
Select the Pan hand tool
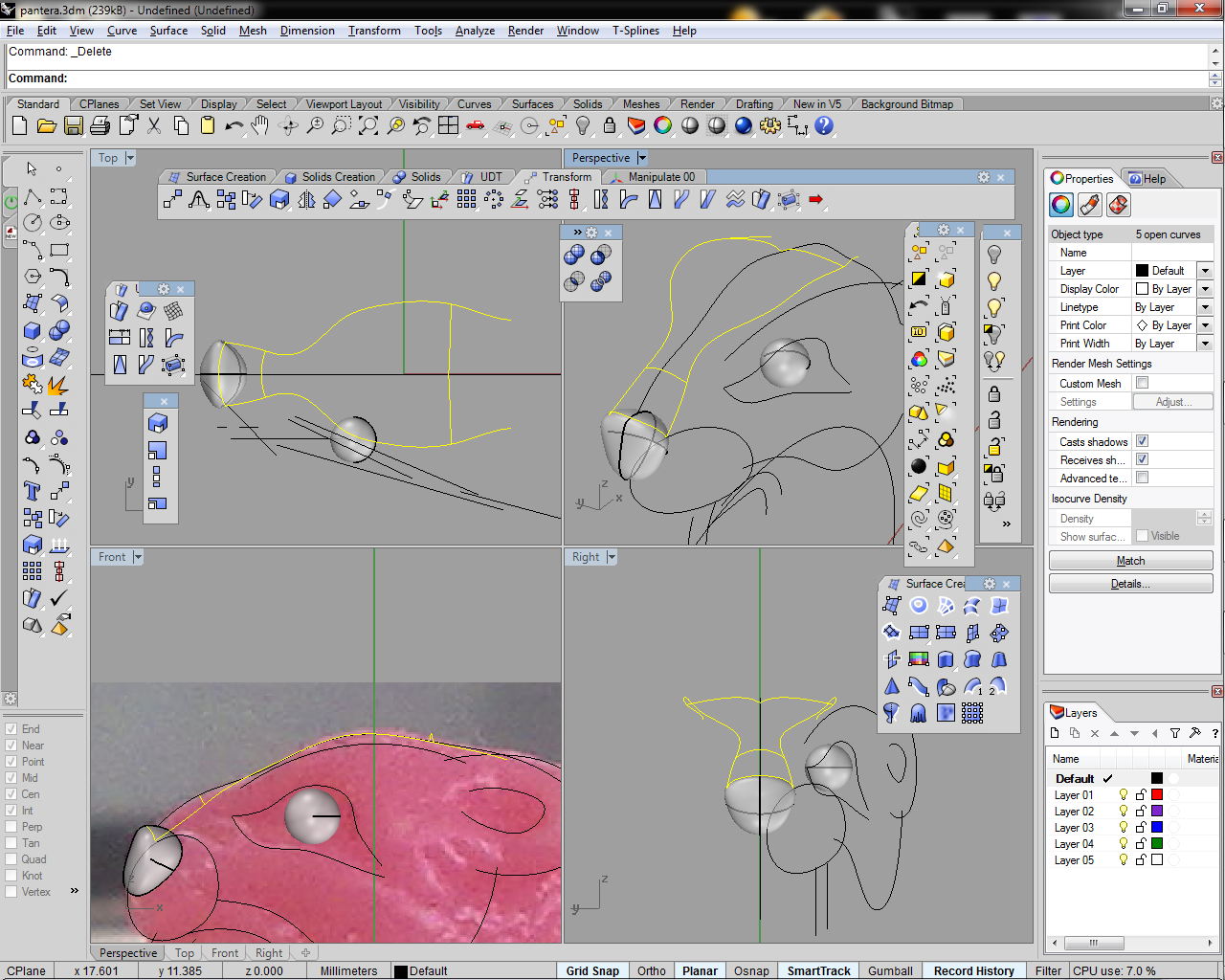coord(260,125)
